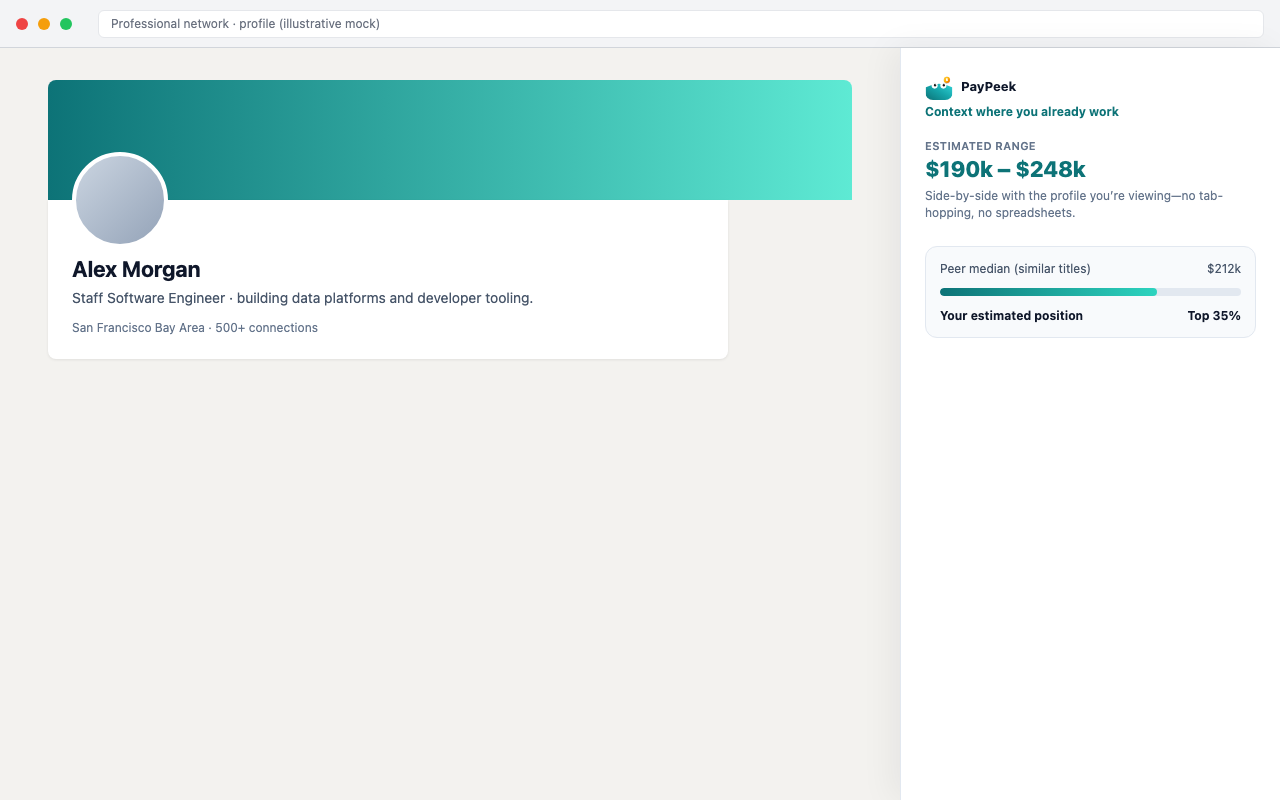Click the side-by-side description text
The height and width of the screenshot is (800, 1280).
coord(1074,204)
